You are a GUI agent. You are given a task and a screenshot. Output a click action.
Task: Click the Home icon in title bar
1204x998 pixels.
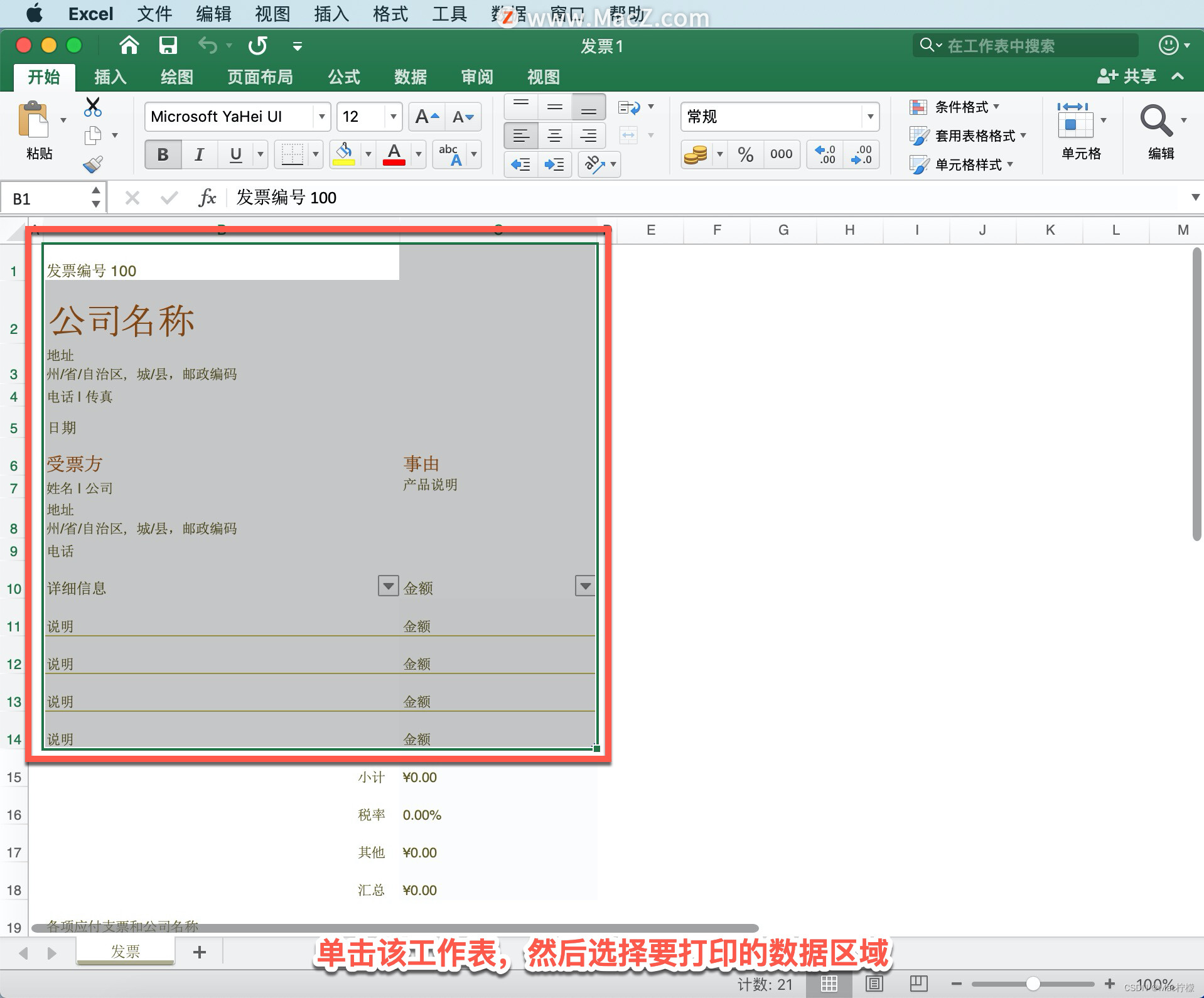click(x=129, y=45)
